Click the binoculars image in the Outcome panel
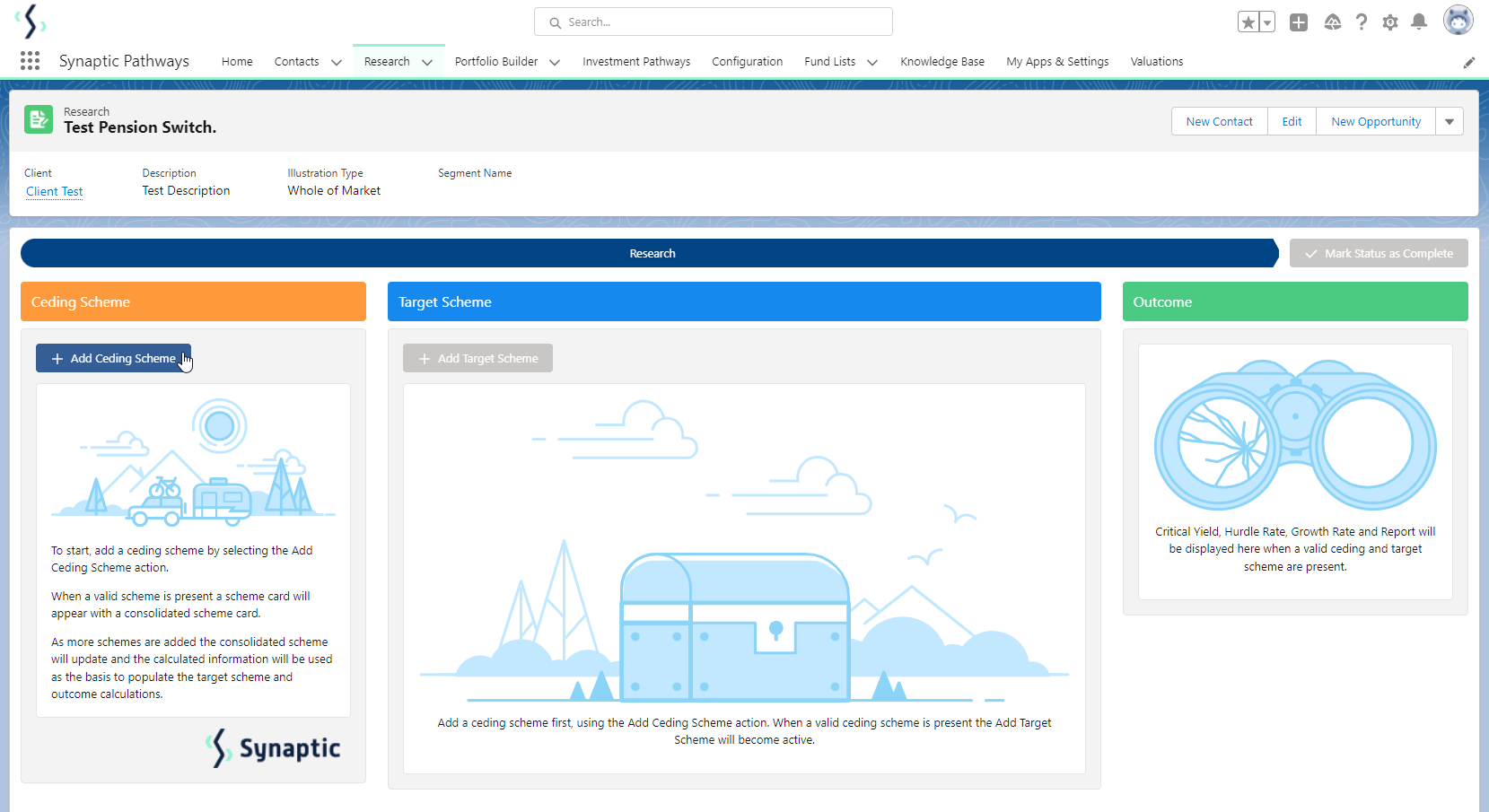Screen dimensions: 1489x812 point(1295,434)
